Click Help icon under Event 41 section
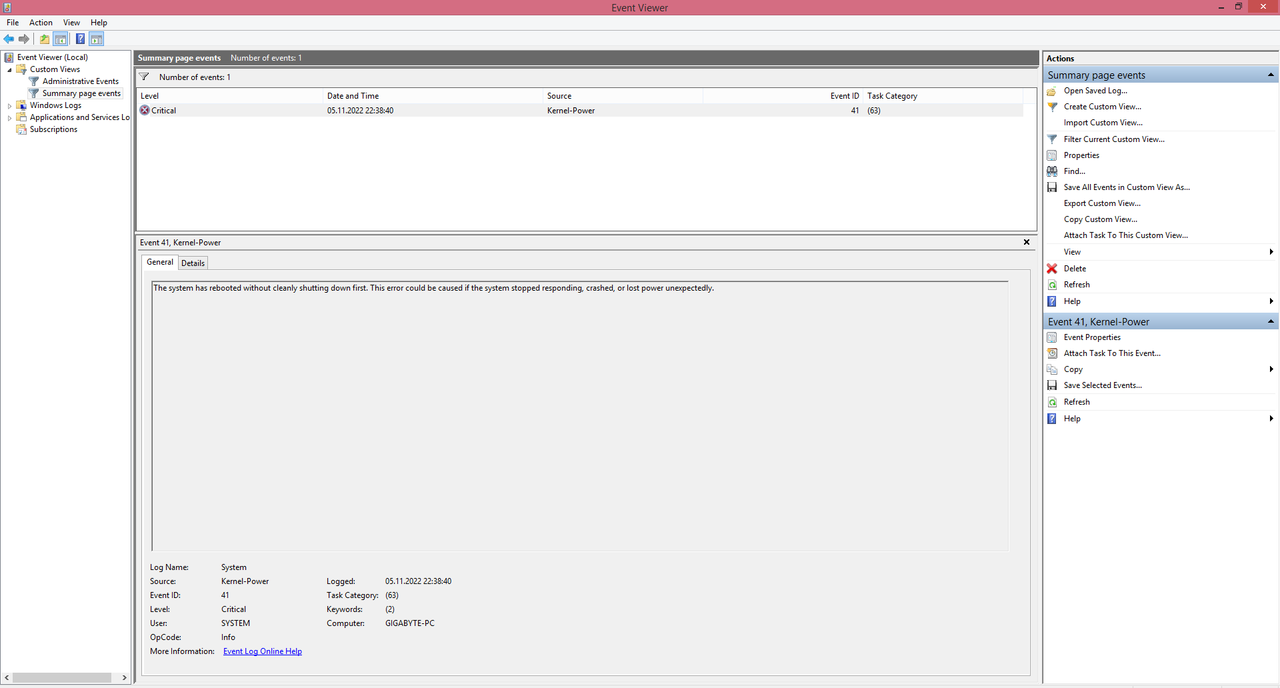The image size is (1280, 688). coord(1052,418)
